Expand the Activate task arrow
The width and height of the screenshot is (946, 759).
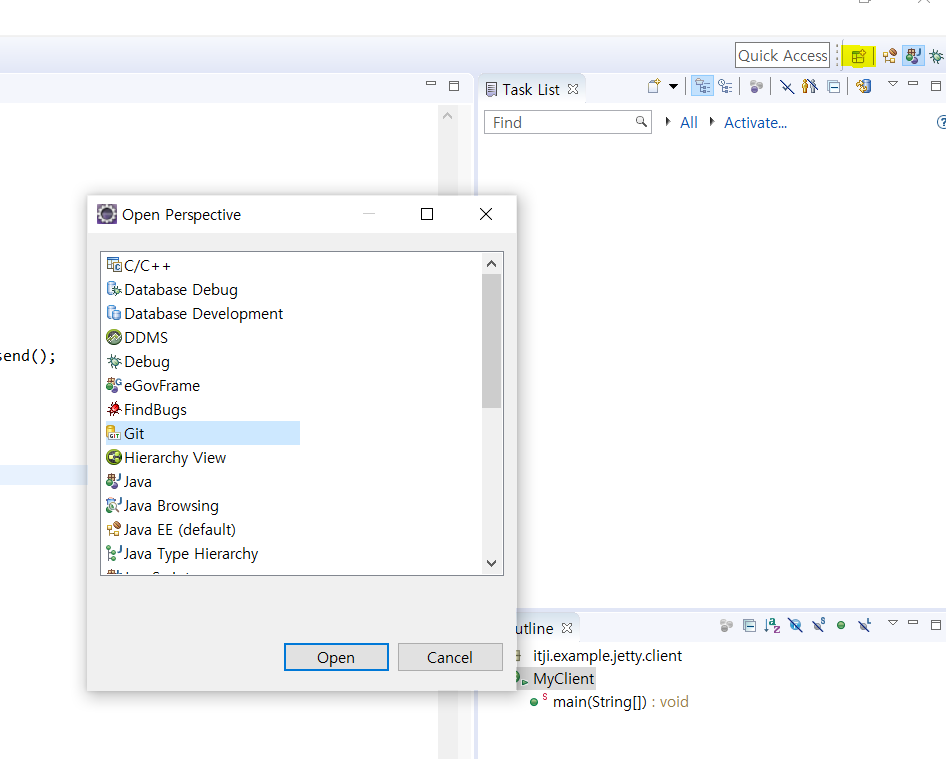[x=712, y=122]
